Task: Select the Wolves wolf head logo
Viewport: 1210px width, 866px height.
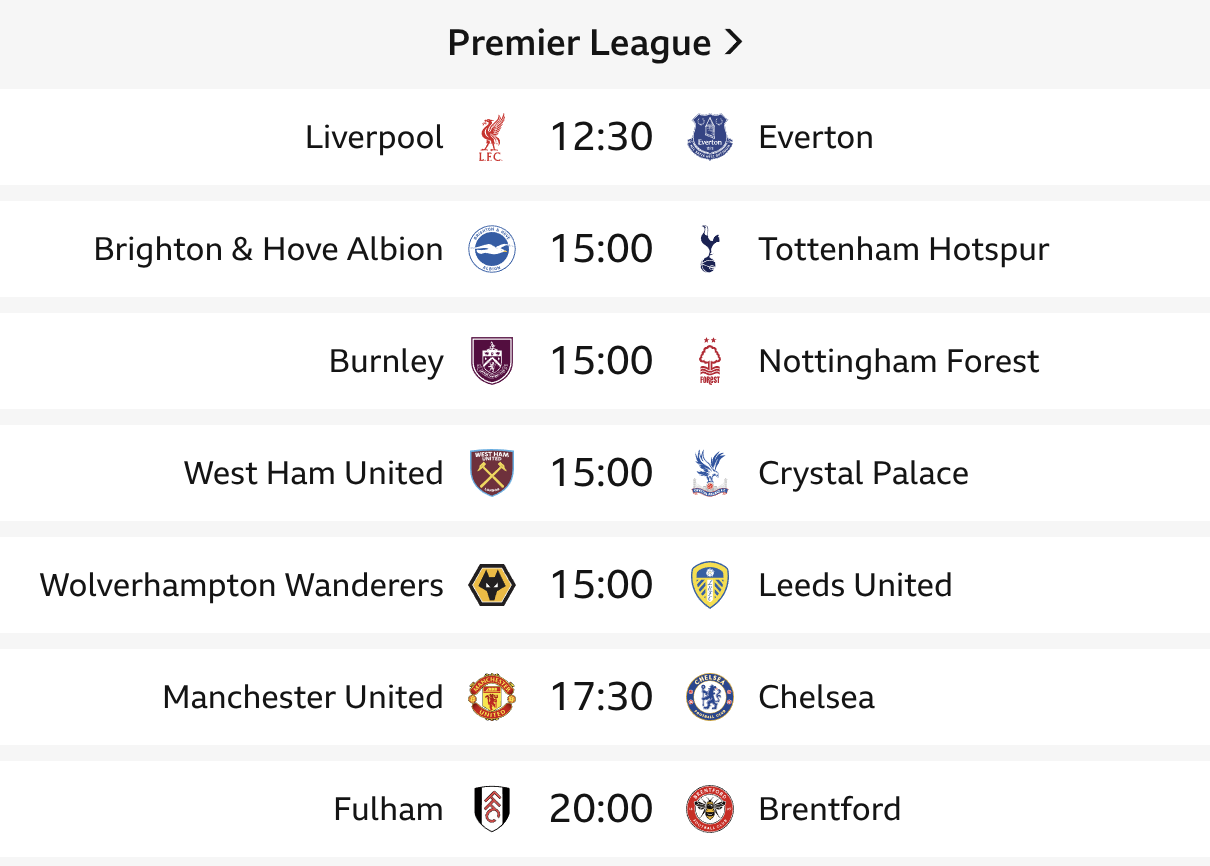Action: point(492,585)
